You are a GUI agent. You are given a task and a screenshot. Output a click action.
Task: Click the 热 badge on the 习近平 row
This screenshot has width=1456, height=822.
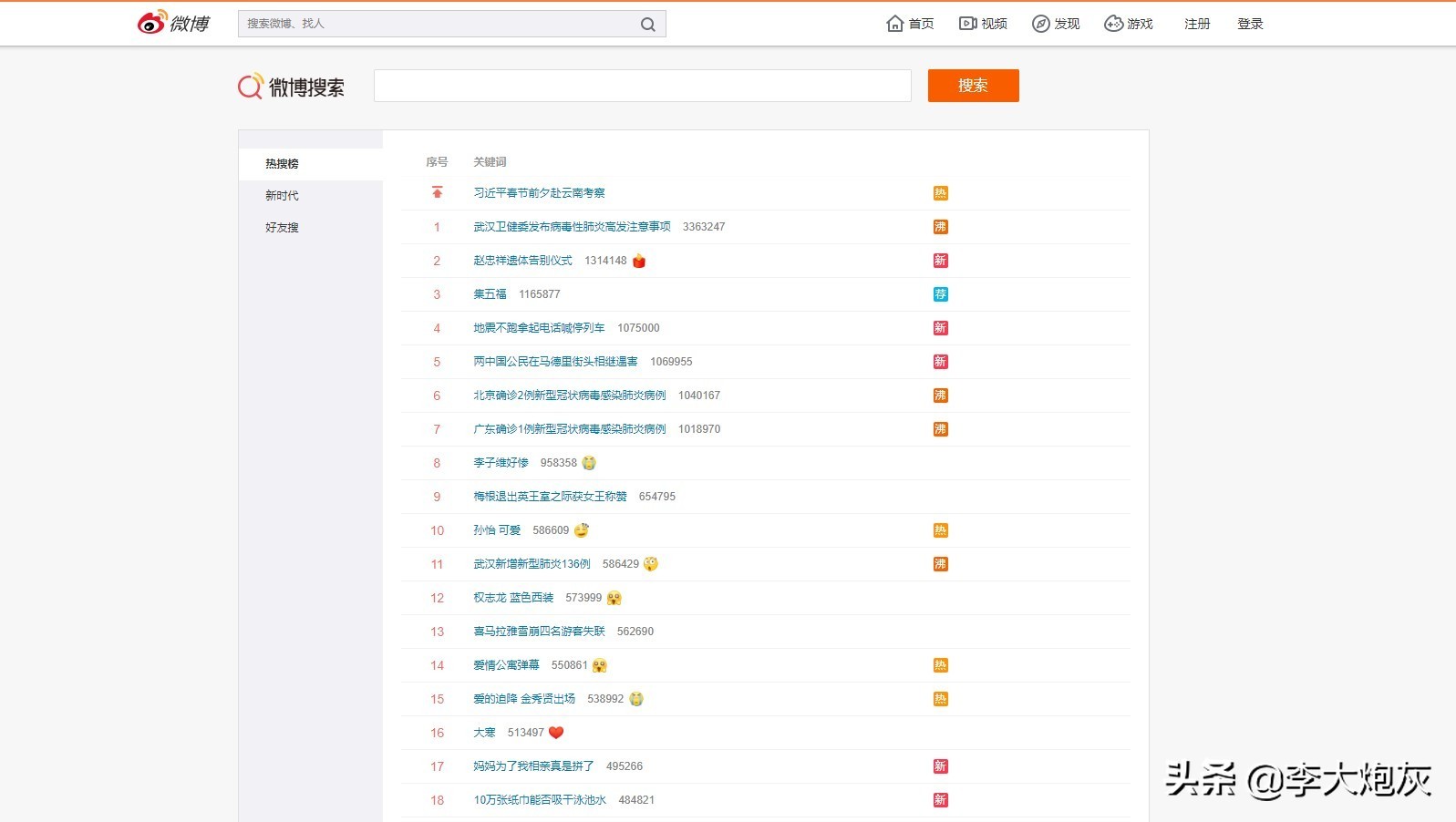(x=941, y=193)
